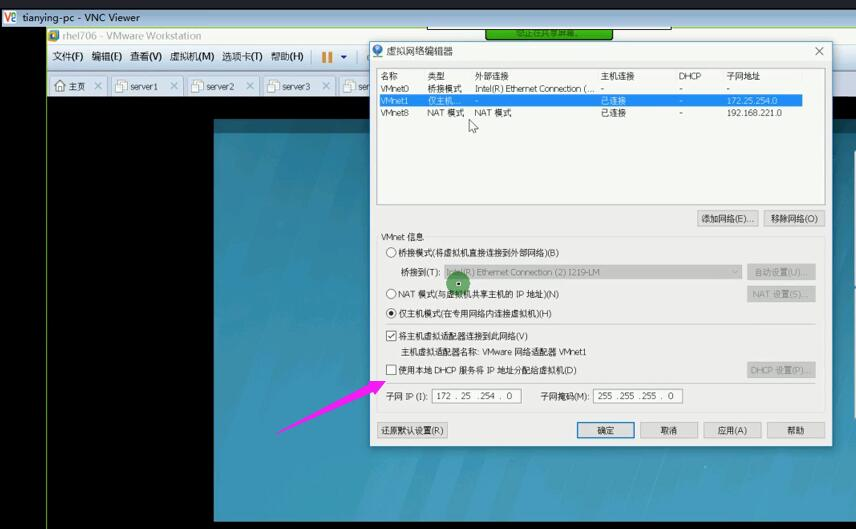This screenshot has height=529, width=856.
Task: Click the 子网 IP input field
Action: point(476,396)
